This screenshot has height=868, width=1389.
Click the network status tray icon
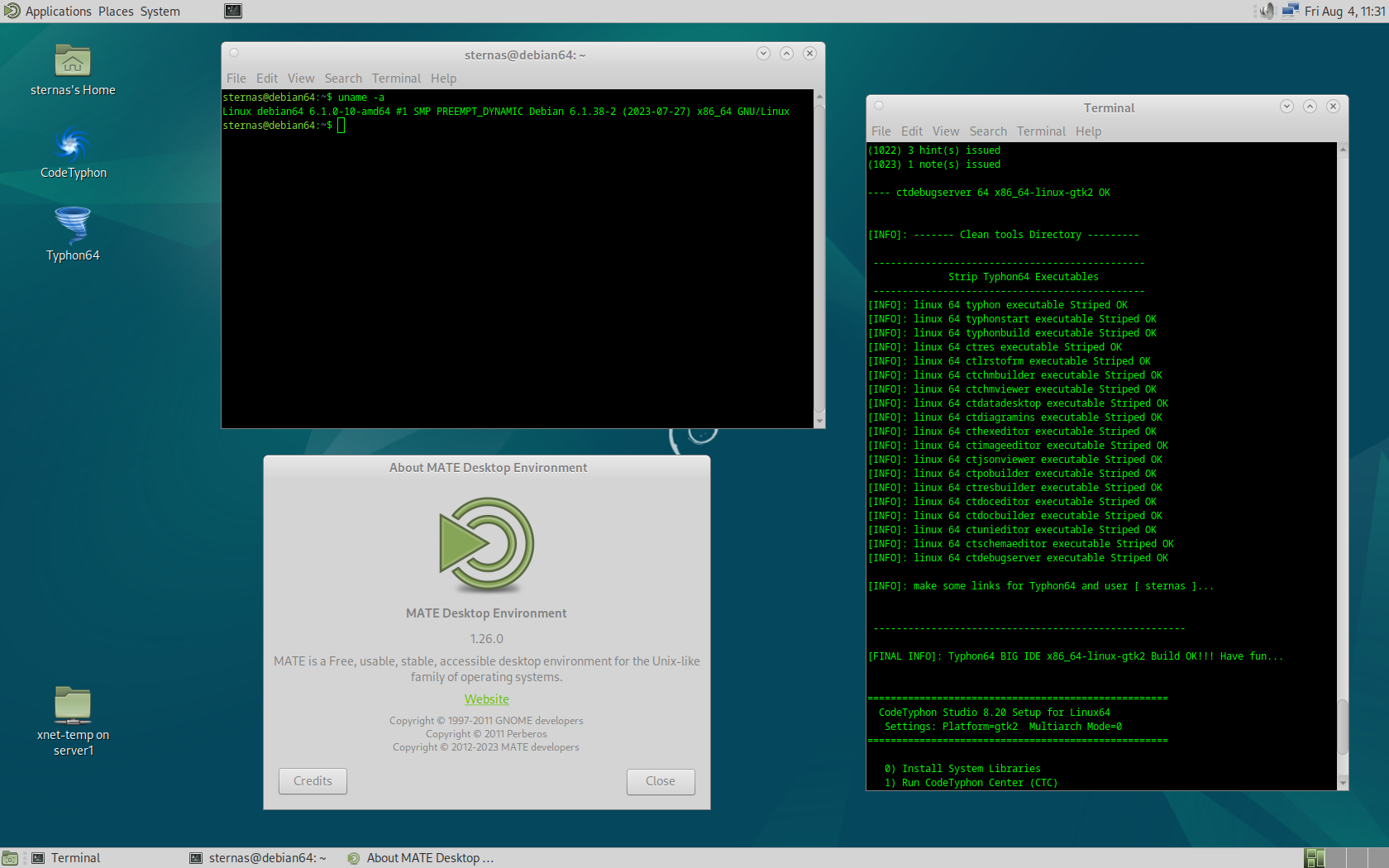(x=1290, y=11)
